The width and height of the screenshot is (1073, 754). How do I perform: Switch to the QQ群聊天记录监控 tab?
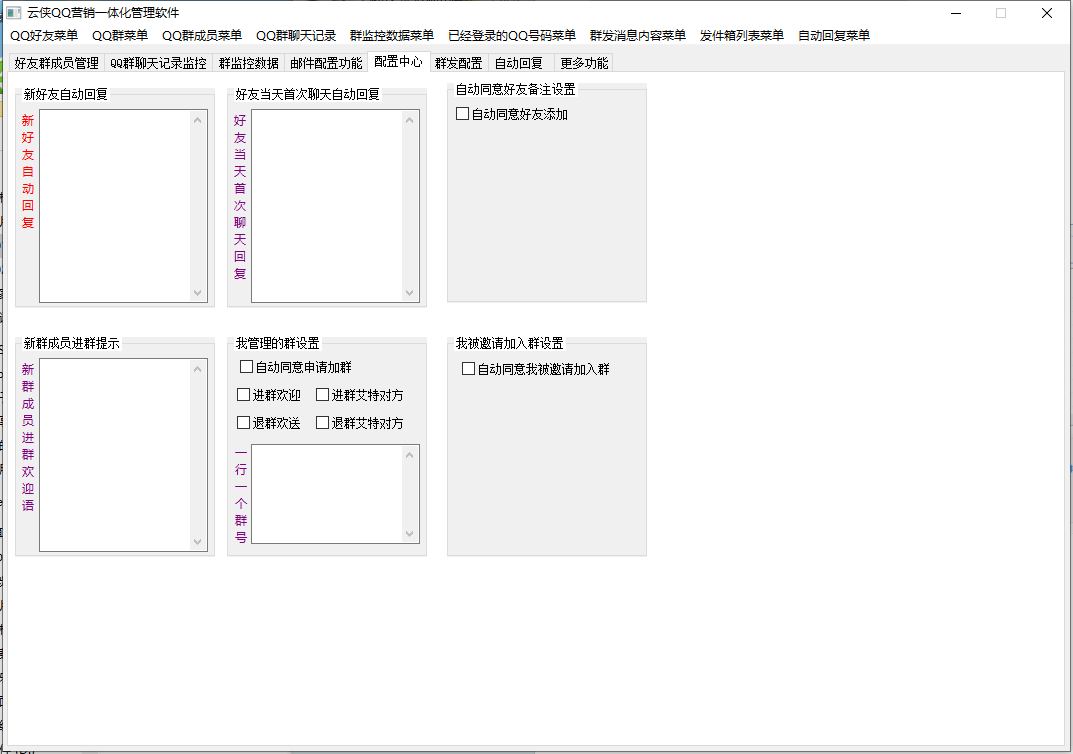(x=158, y=63)
